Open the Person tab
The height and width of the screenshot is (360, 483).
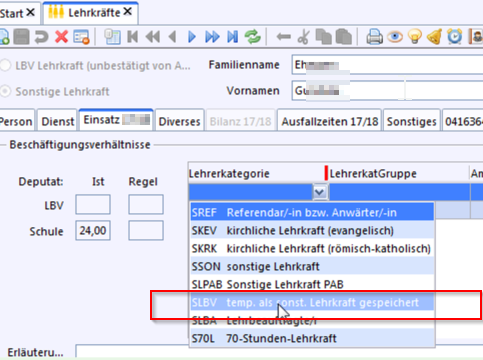pos(17,121)
